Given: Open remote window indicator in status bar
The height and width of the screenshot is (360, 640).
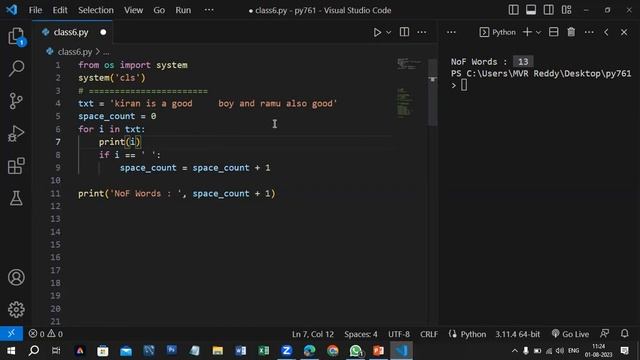Looking at the screenshot, I should [x=11, y=333].
